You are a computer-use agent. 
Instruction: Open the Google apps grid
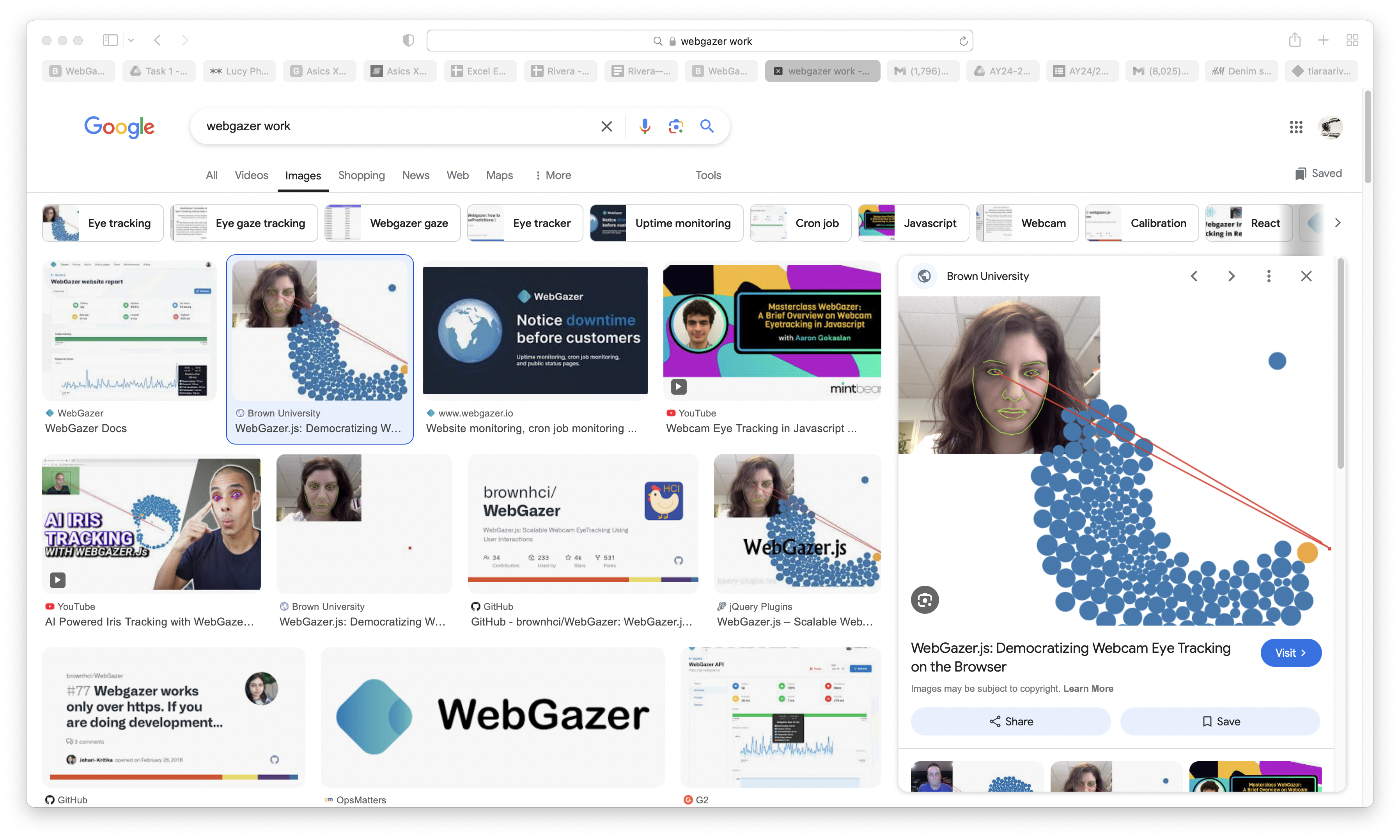(1296, 127)
